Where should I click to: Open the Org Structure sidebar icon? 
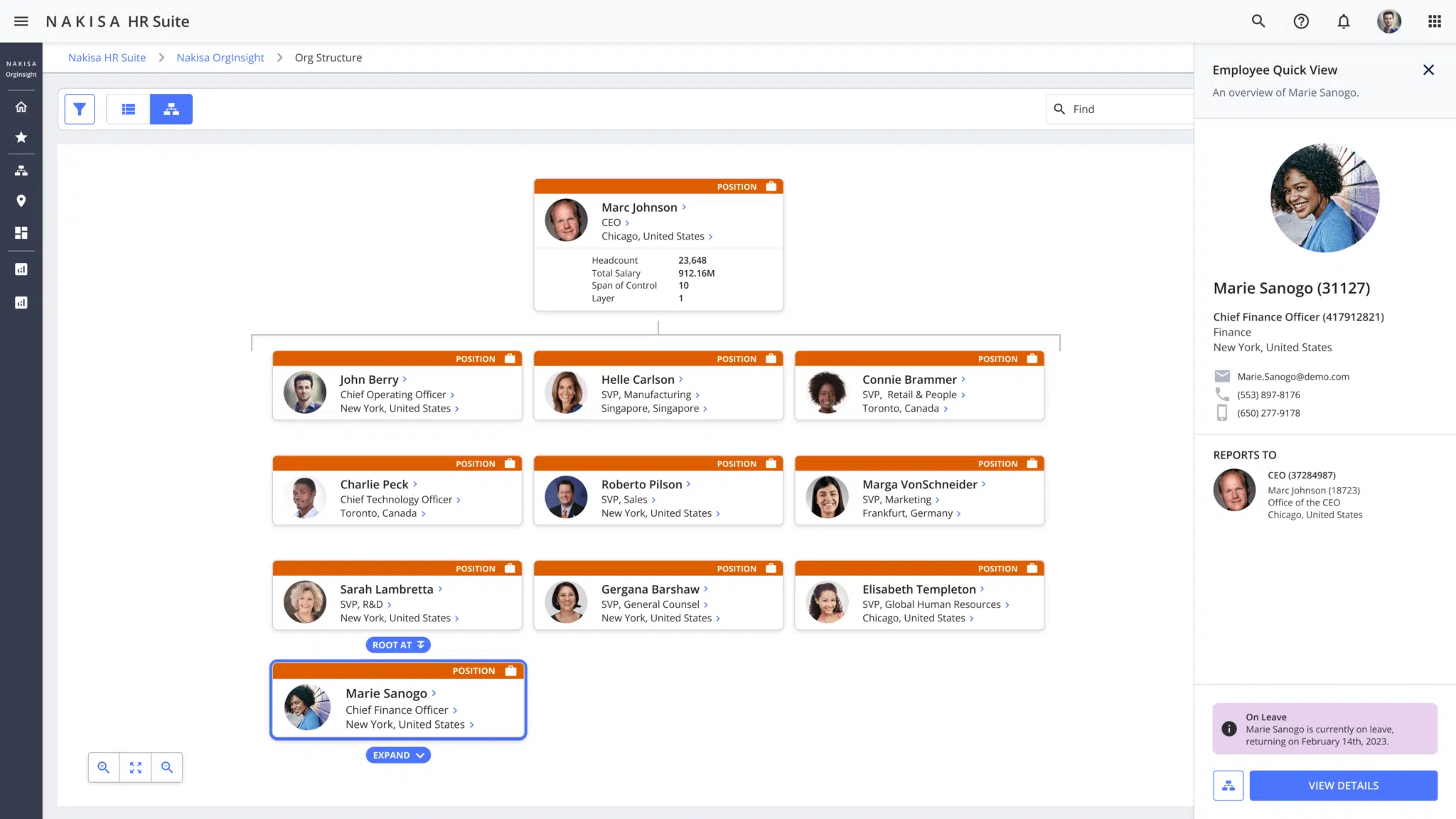(21, 170)
